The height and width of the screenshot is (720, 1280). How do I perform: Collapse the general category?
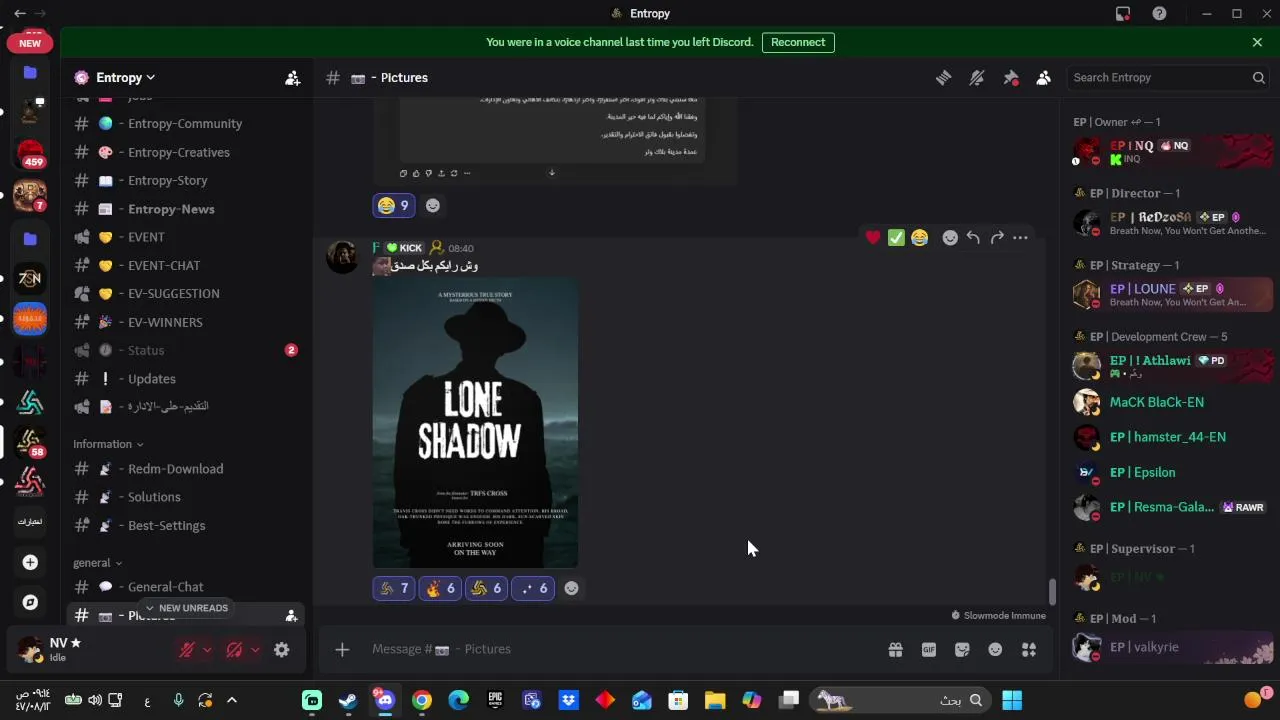tap(97, 563)
